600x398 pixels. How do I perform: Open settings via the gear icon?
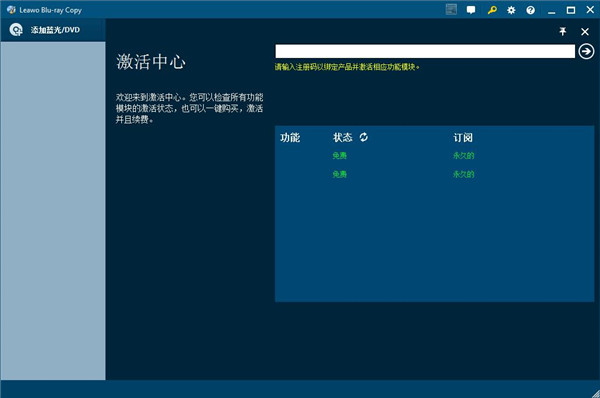[x=511, y=10]
